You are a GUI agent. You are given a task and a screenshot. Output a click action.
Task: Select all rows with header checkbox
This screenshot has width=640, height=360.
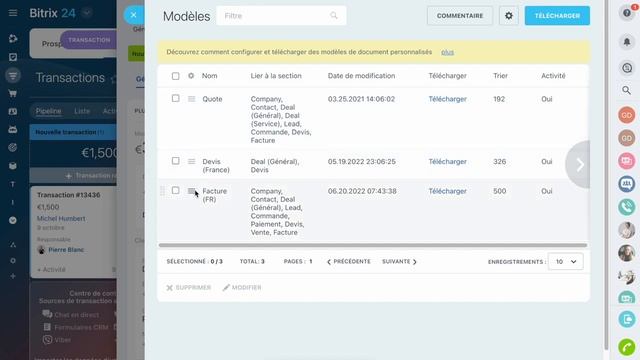pos(176,76)
